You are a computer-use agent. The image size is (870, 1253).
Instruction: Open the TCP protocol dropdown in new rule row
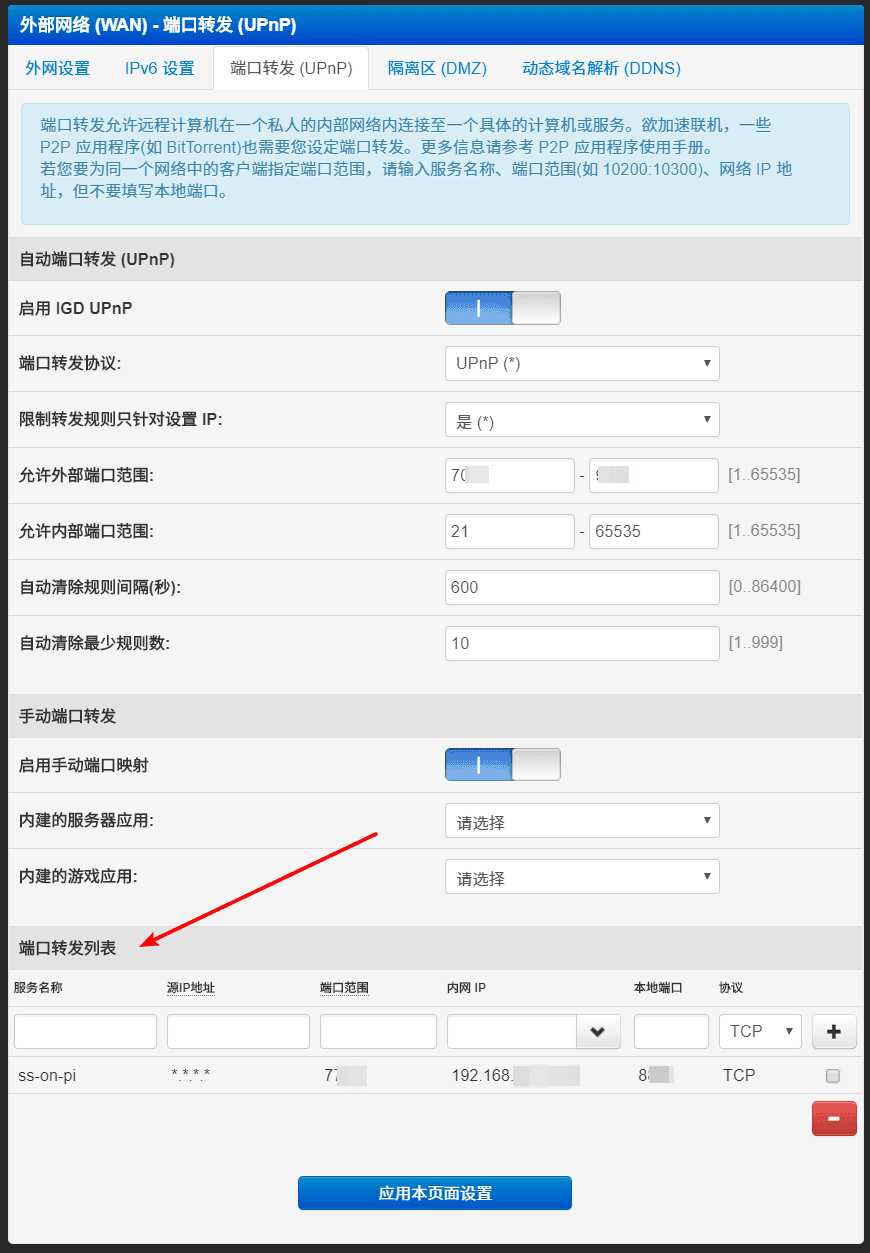pyautogui.click(x=760, y=1031)
